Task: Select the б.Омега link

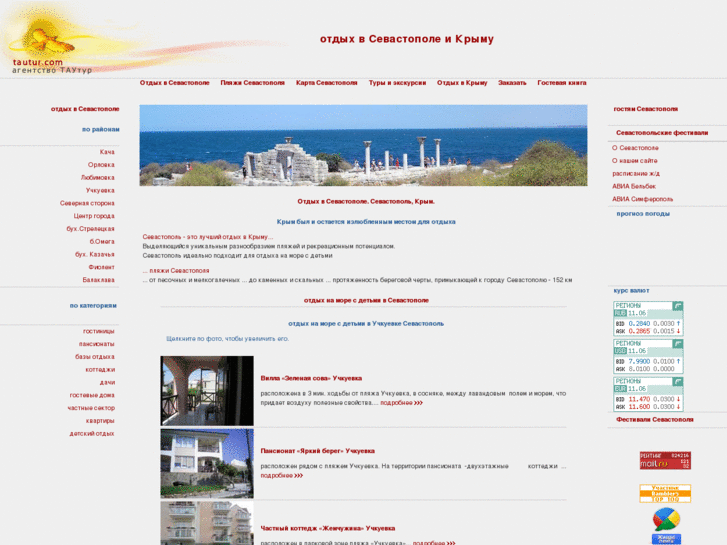Action: [x=102, y=241]
